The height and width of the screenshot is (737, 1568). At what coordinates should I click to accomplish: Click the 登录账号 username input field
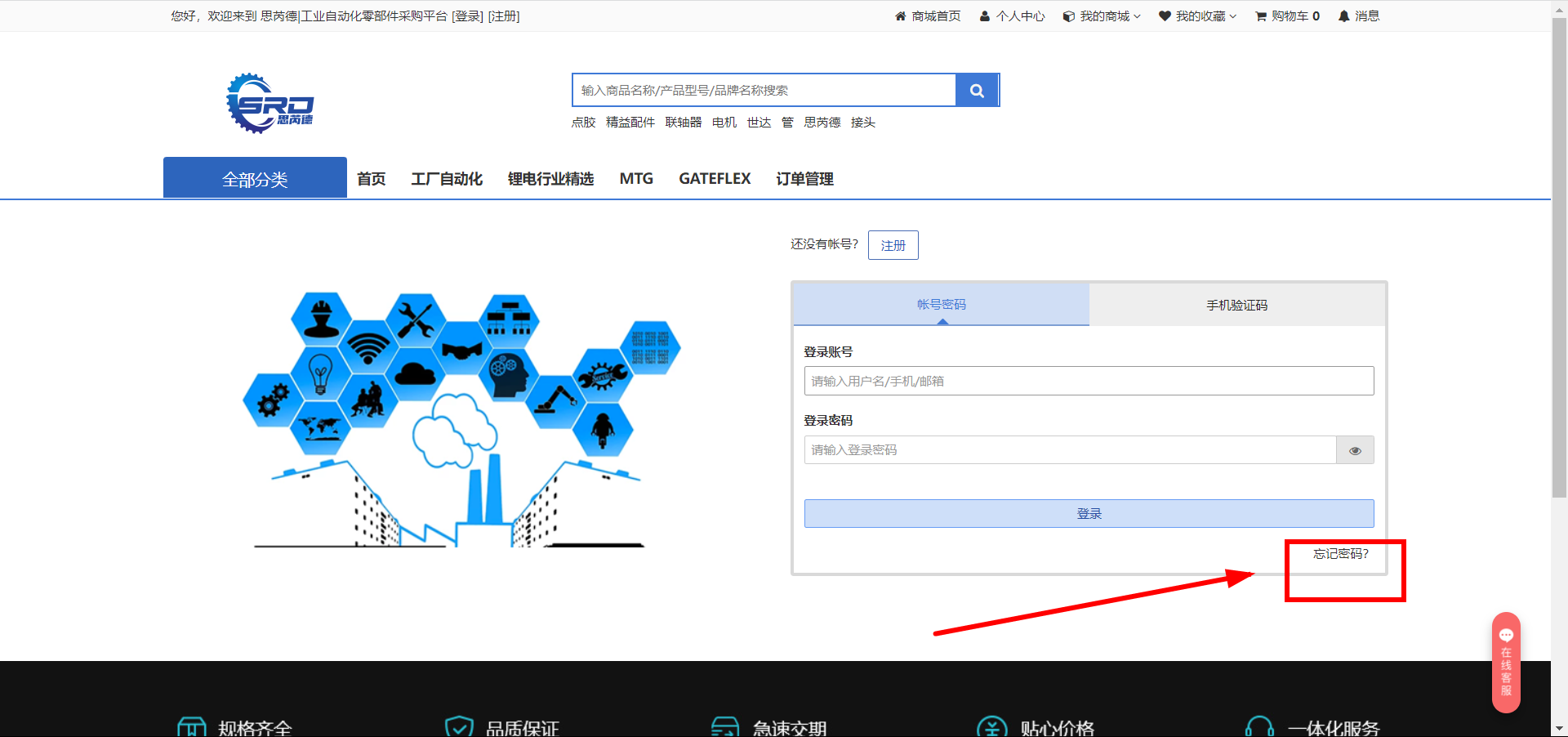pyautogui.click(x=1089, y=381)
